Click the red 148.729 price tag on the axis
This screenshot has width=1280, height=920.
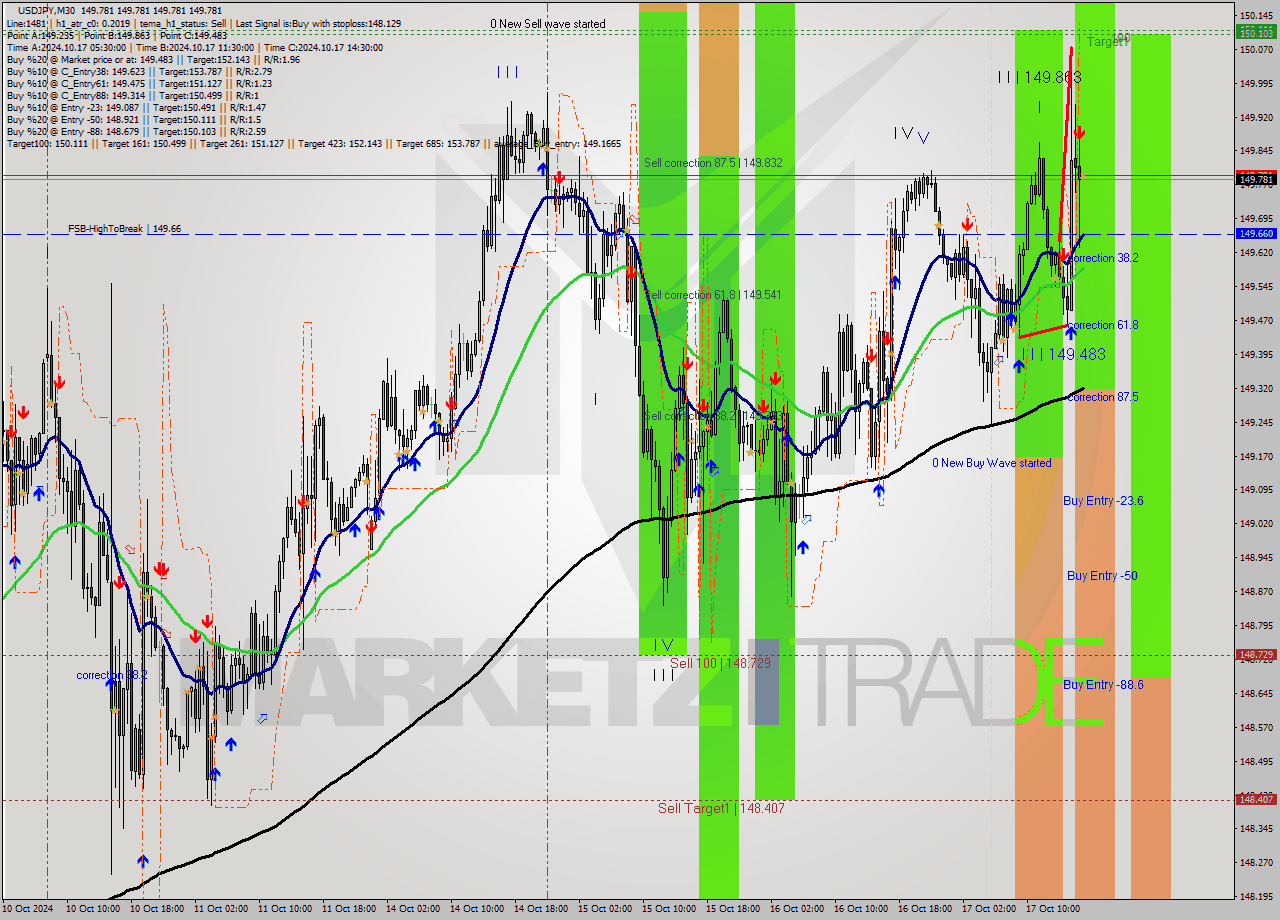point(1257,655)
